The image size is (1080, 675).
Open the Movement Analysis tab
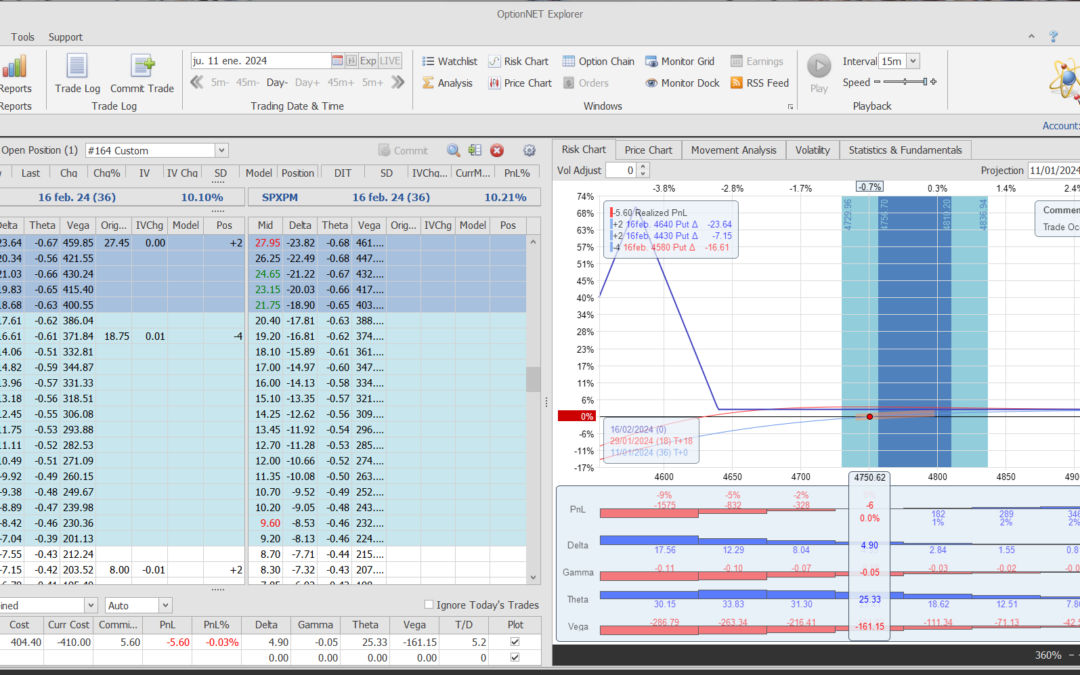pos(733,150)
